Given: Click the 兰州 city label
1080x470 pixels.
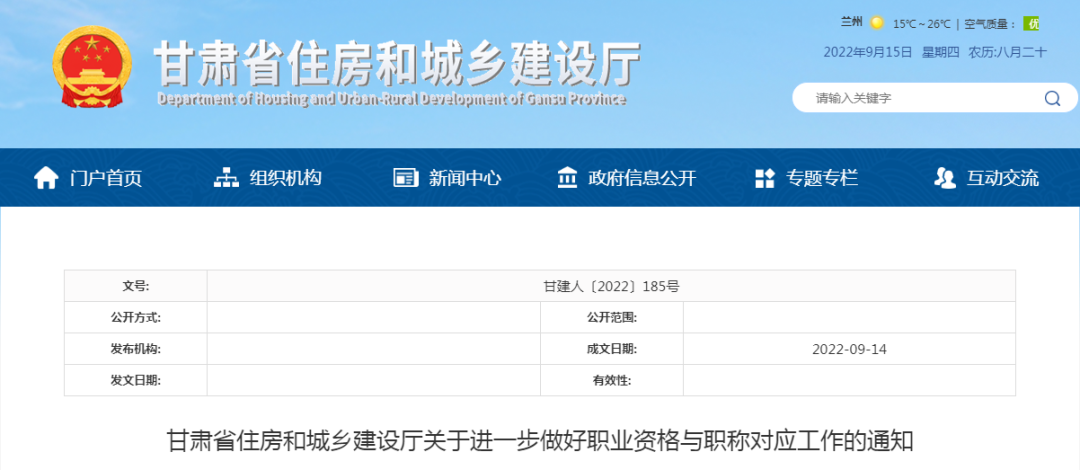Looking at the screenshot, I should point(851,22).
